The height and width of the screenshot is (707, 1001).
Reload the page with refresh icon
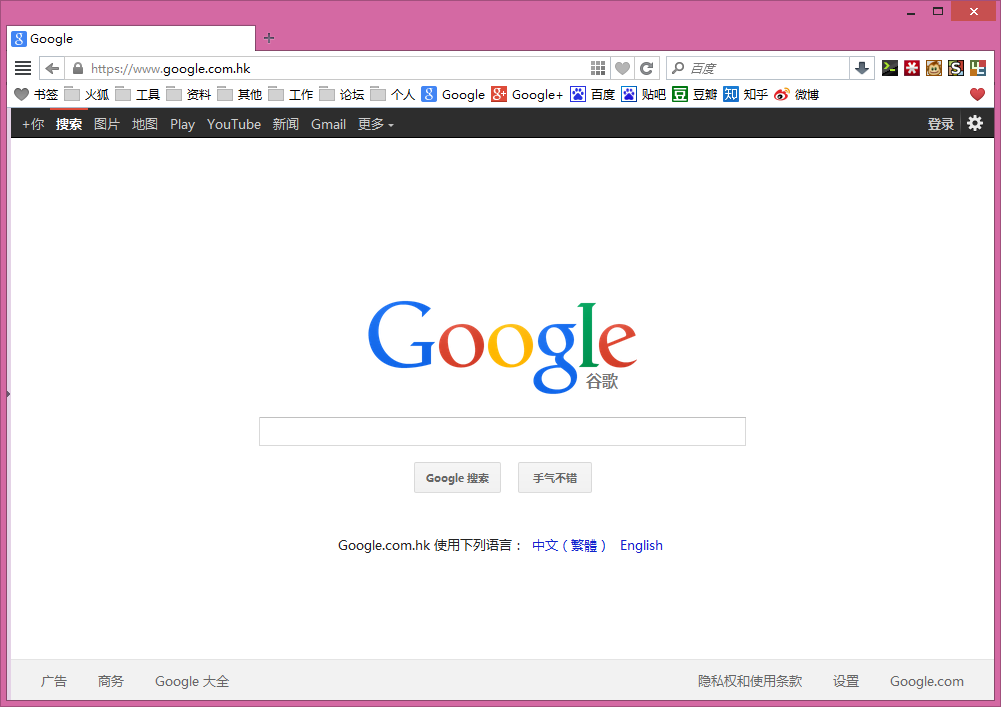pos(647,68)
